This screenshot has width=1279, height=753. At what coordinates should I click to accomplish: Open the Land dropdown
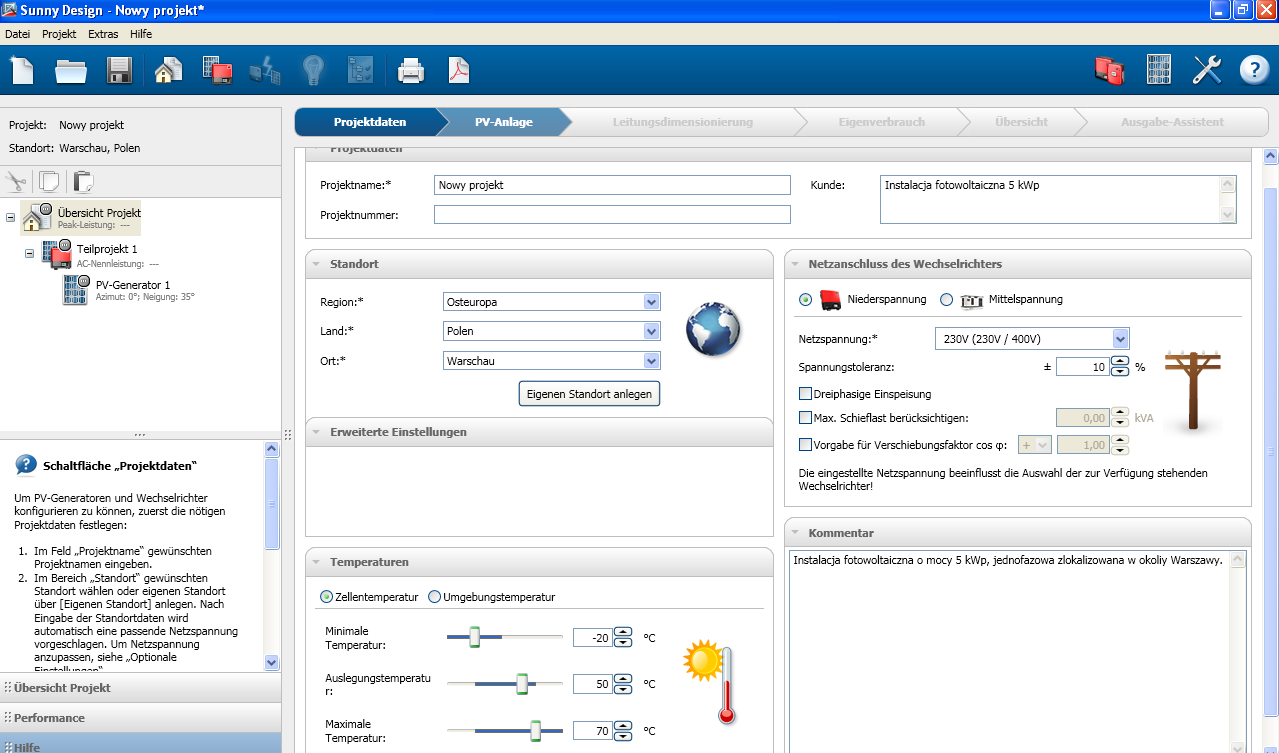pos(652,331)
